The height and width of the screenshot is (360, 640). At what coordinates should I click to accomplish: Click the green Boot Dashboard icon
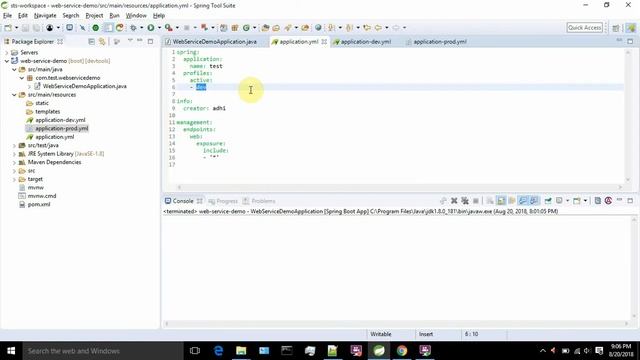click(96, 28)
